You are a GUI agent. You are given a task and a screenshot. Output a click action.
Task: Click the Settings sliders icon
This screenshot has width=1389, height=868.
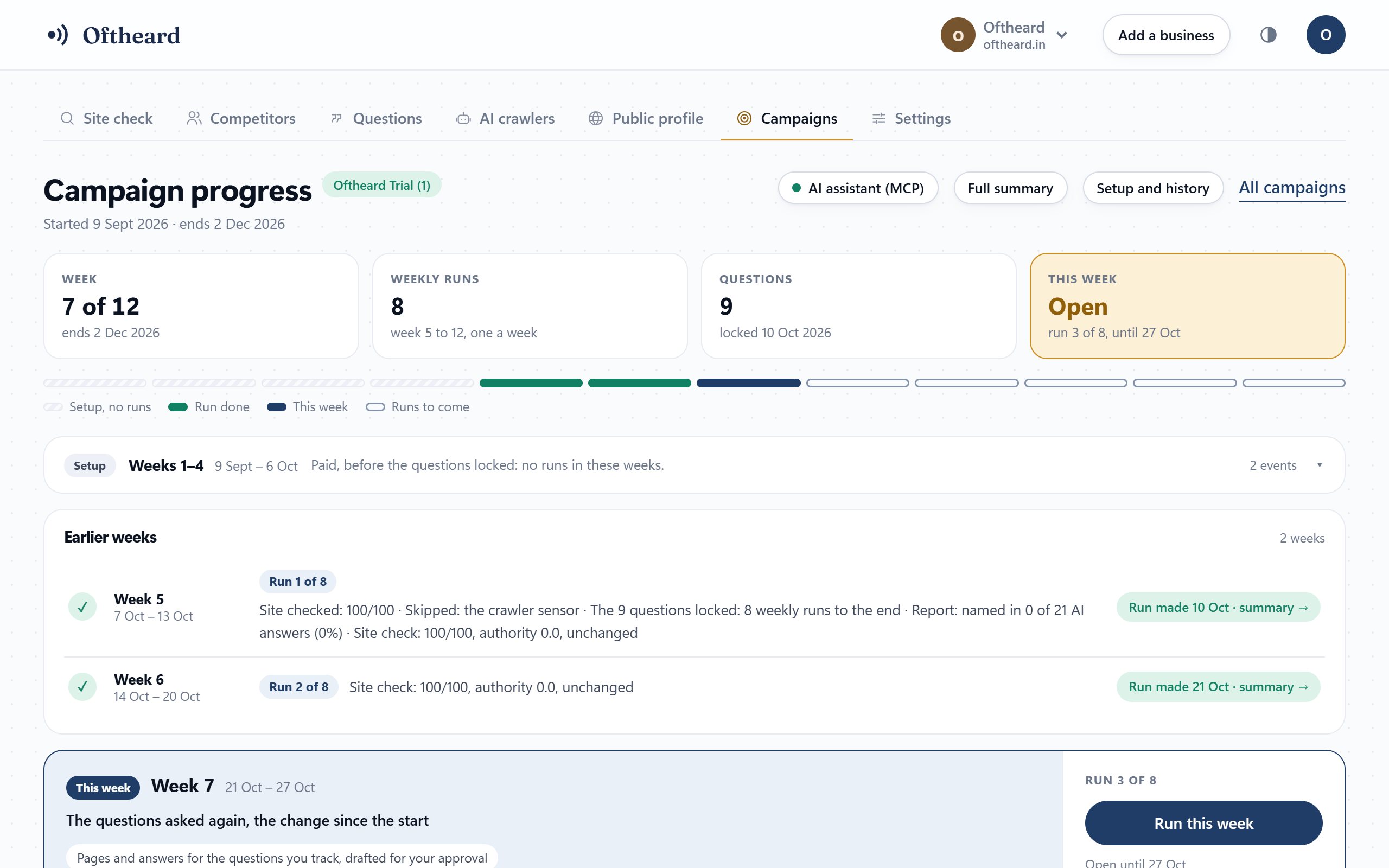(879, 118)
